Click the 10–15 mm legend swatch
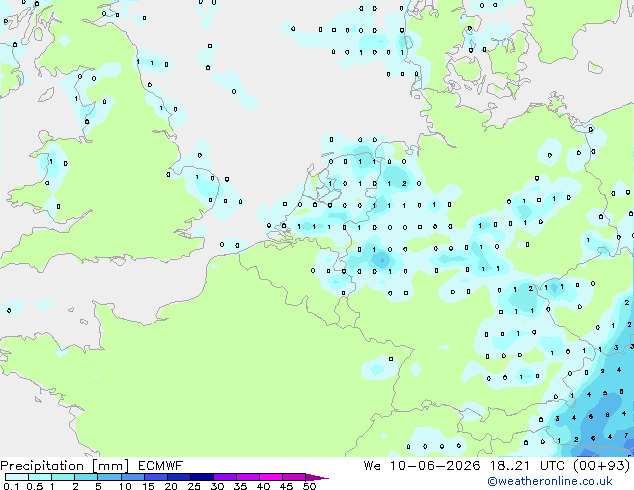Viewport: 634px width, 490px height. (x=132, y=477)
